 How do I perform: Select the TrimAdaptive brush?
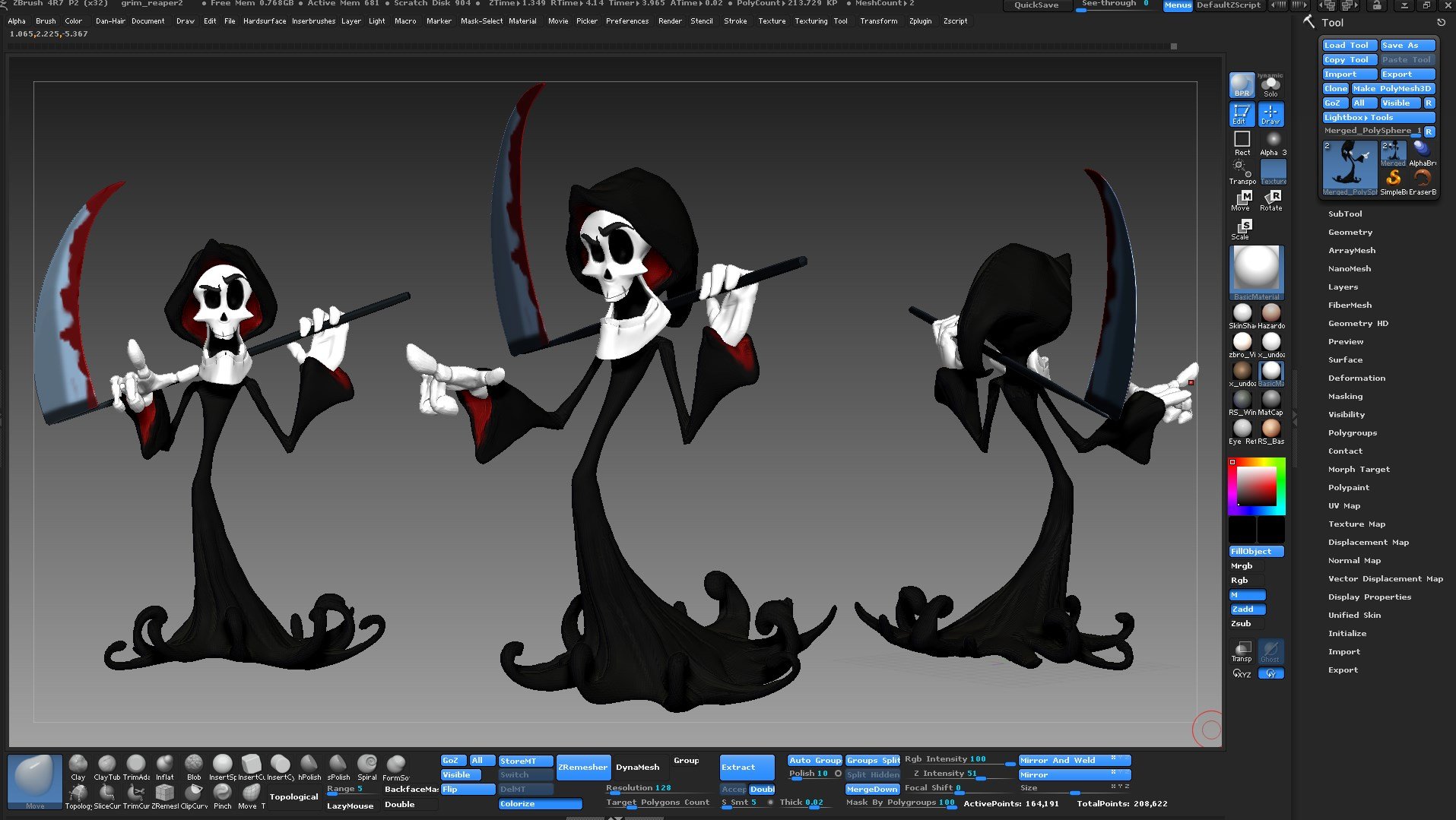point(136,767)
